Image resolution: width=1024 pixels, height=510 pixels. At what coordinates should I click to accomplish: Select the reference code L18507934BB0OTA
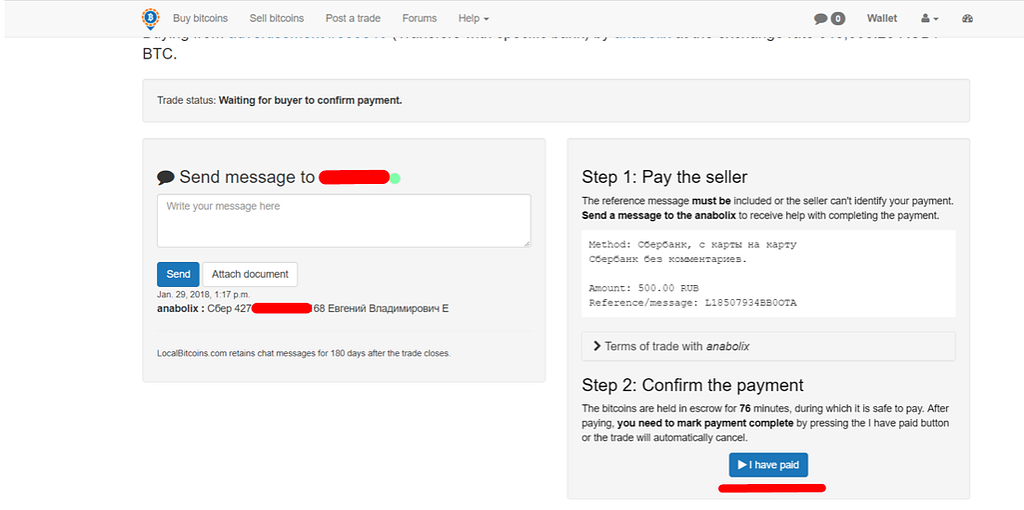[x=751, y=303]
